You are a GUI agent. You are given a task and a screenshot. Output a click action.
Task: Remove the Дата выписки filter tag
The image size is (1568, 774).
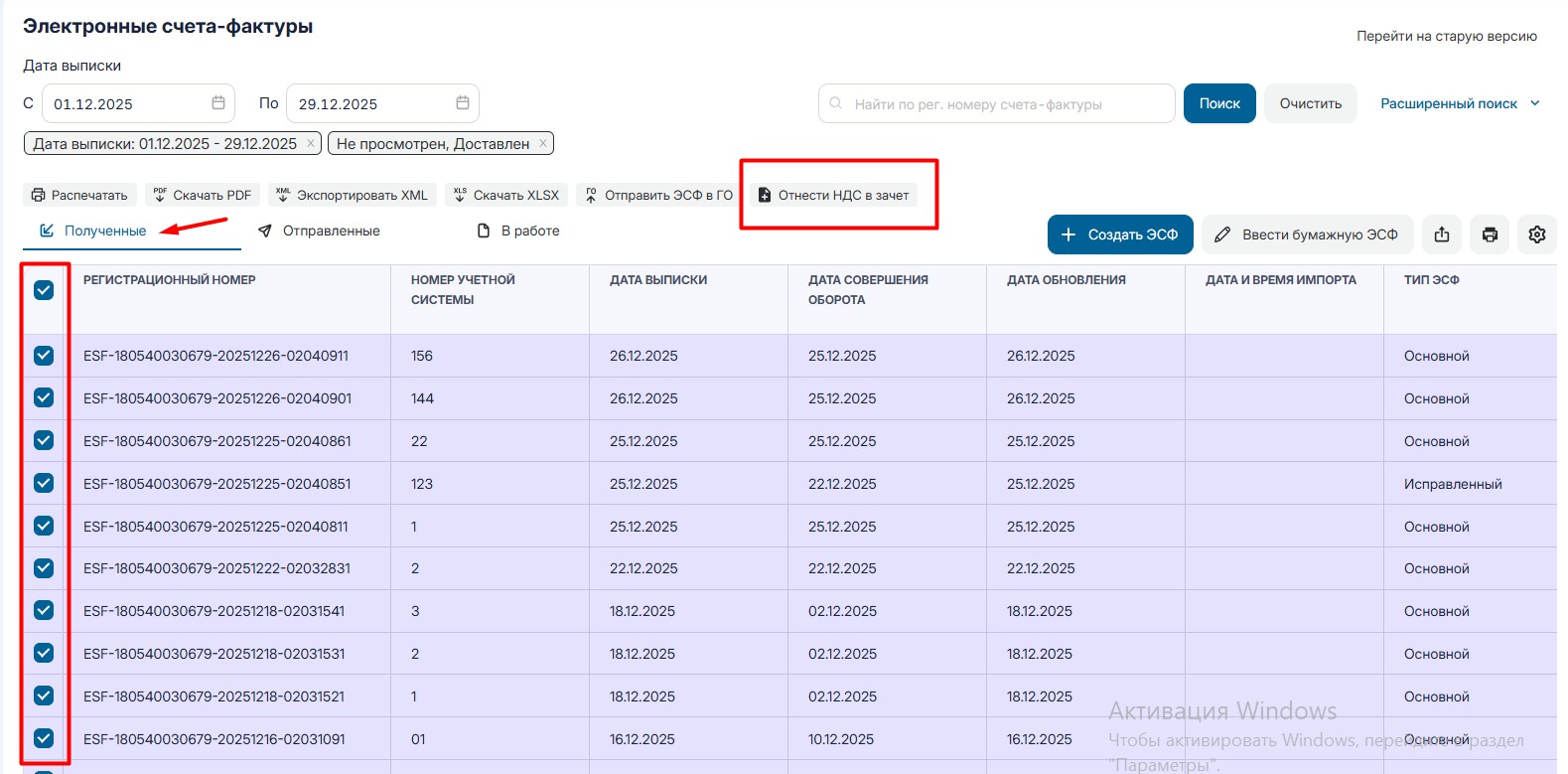click(311, 143)
